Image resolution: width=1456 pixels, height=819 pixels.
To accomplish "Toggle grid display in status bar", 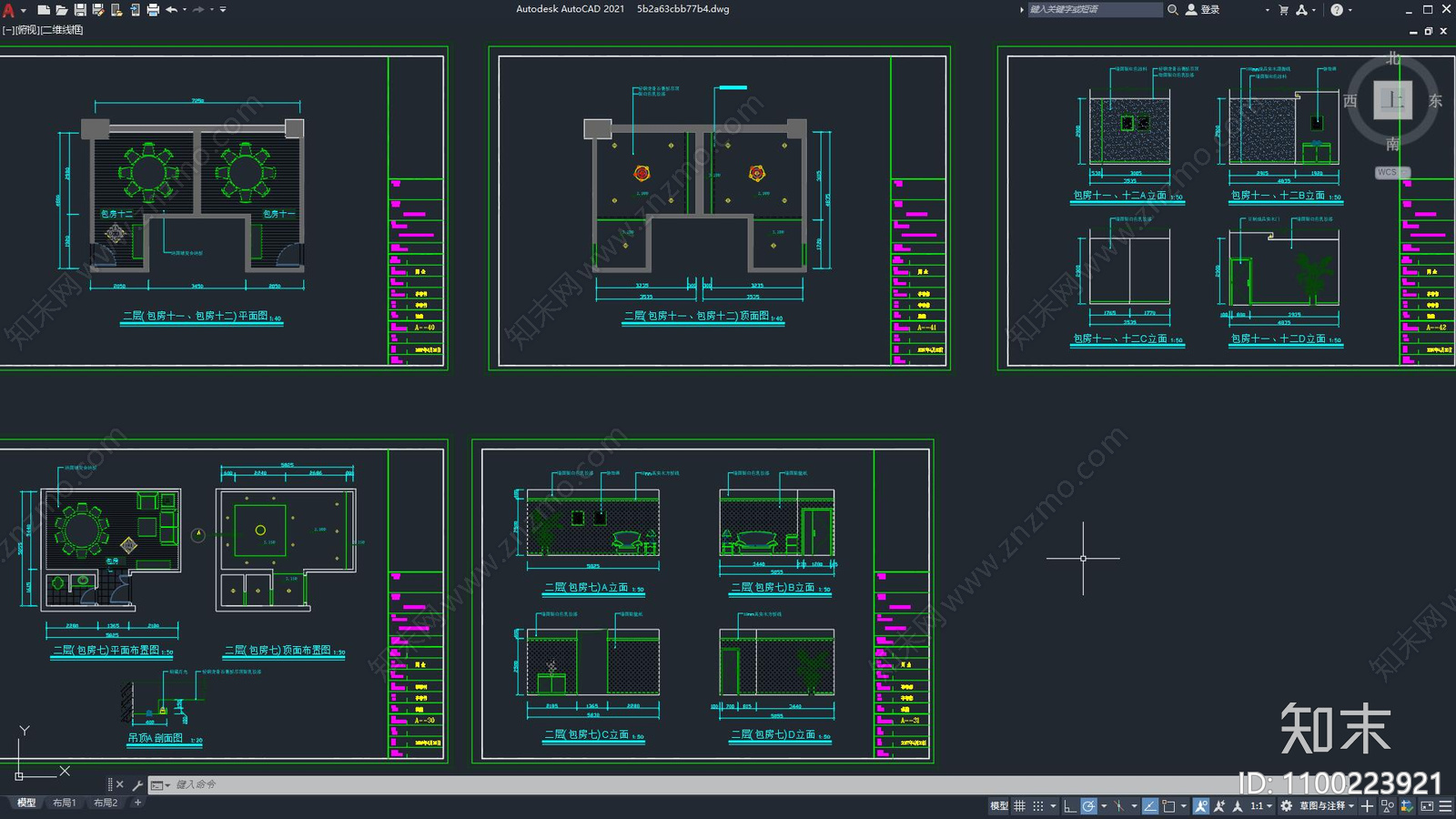I will coord(1019,806).
